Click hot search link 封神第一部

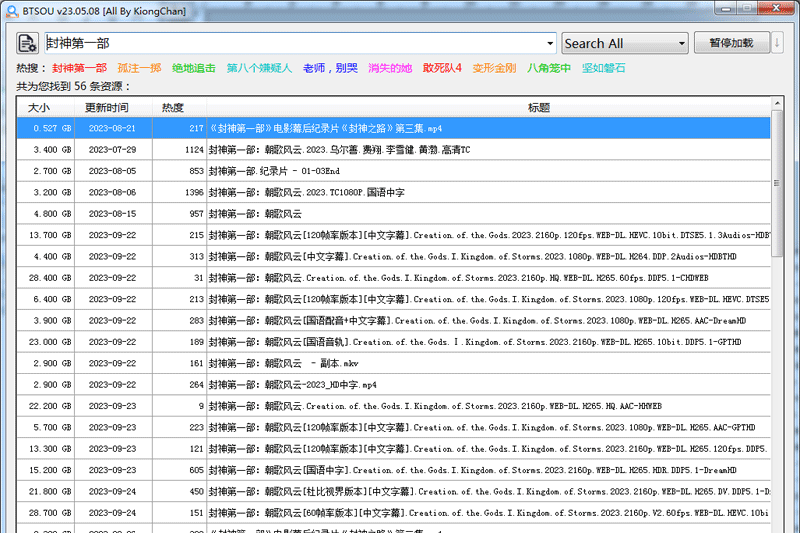pos(80,68)
